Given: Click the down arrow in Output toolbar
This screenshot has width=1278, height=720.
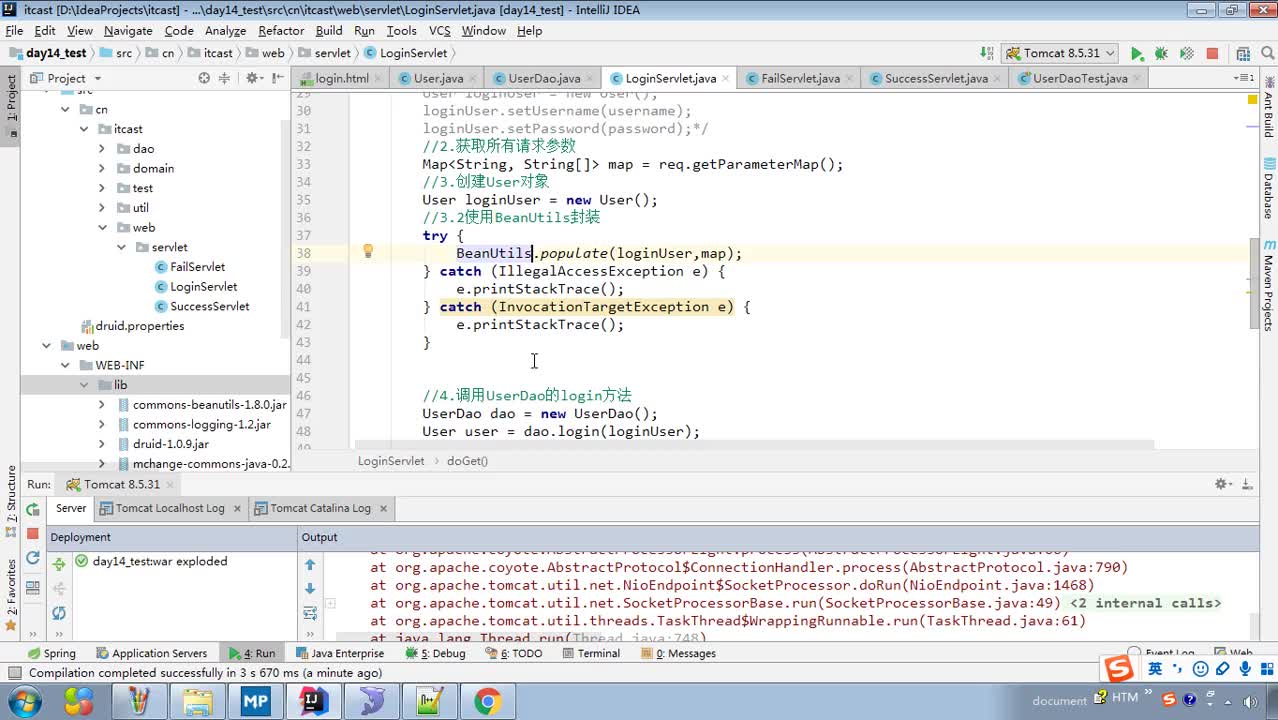Looking at the screenshot, I should [310, 589].
